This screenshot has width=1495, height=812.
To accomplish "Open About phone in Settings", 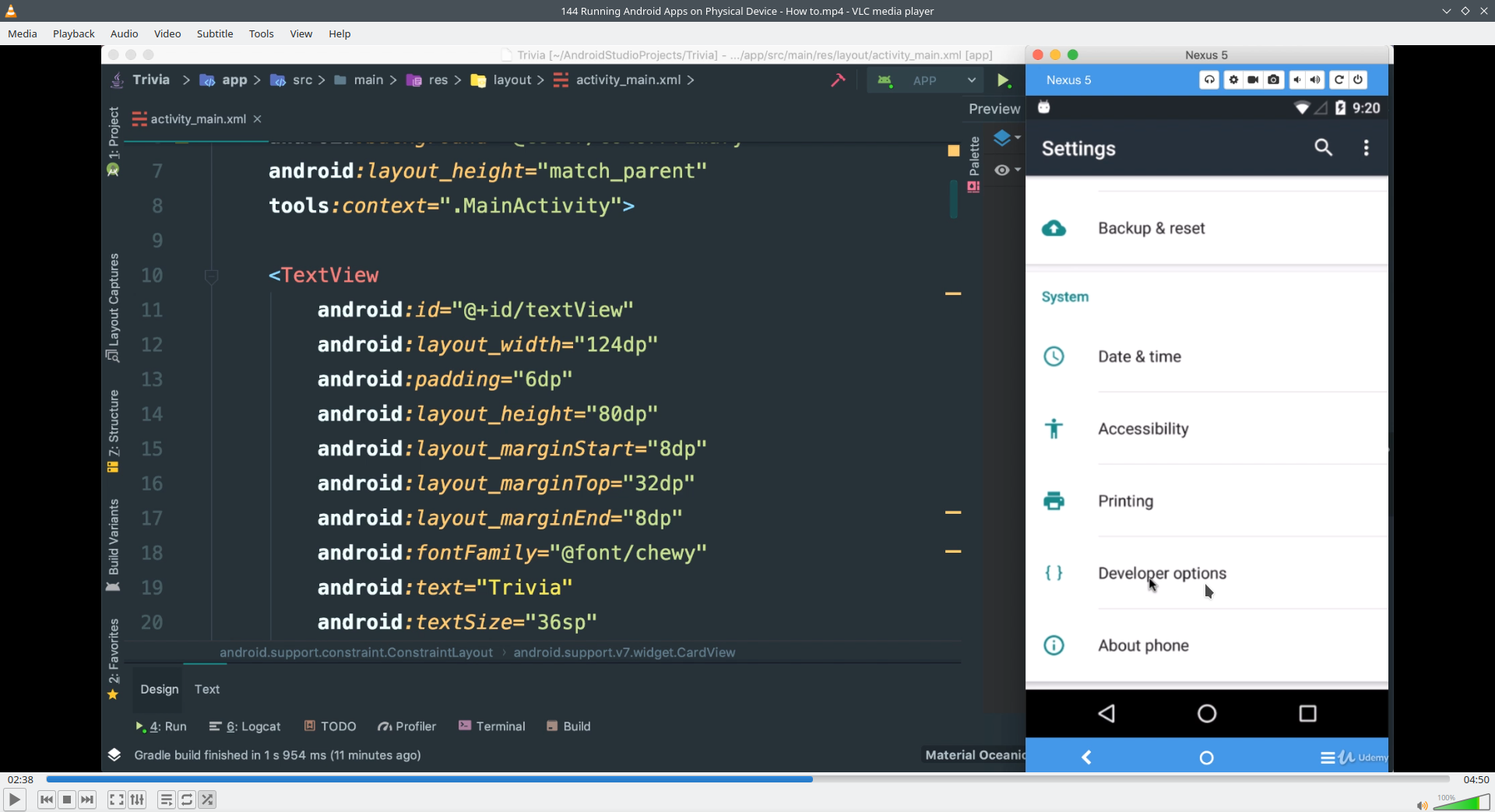I will pos(1207,645).
